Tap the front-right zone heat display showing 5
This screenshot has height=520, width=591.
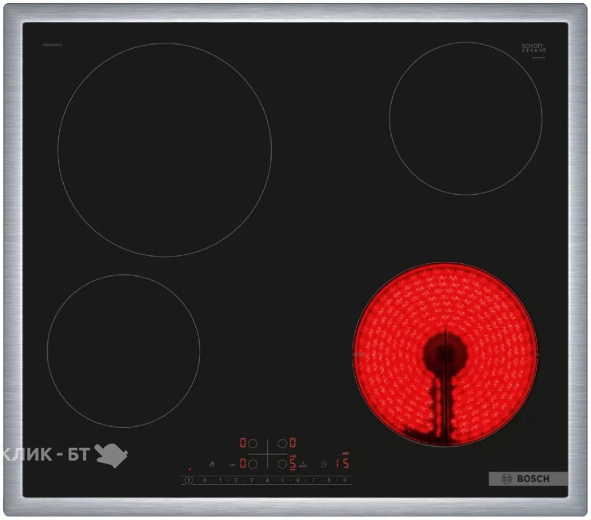(293, 463)
